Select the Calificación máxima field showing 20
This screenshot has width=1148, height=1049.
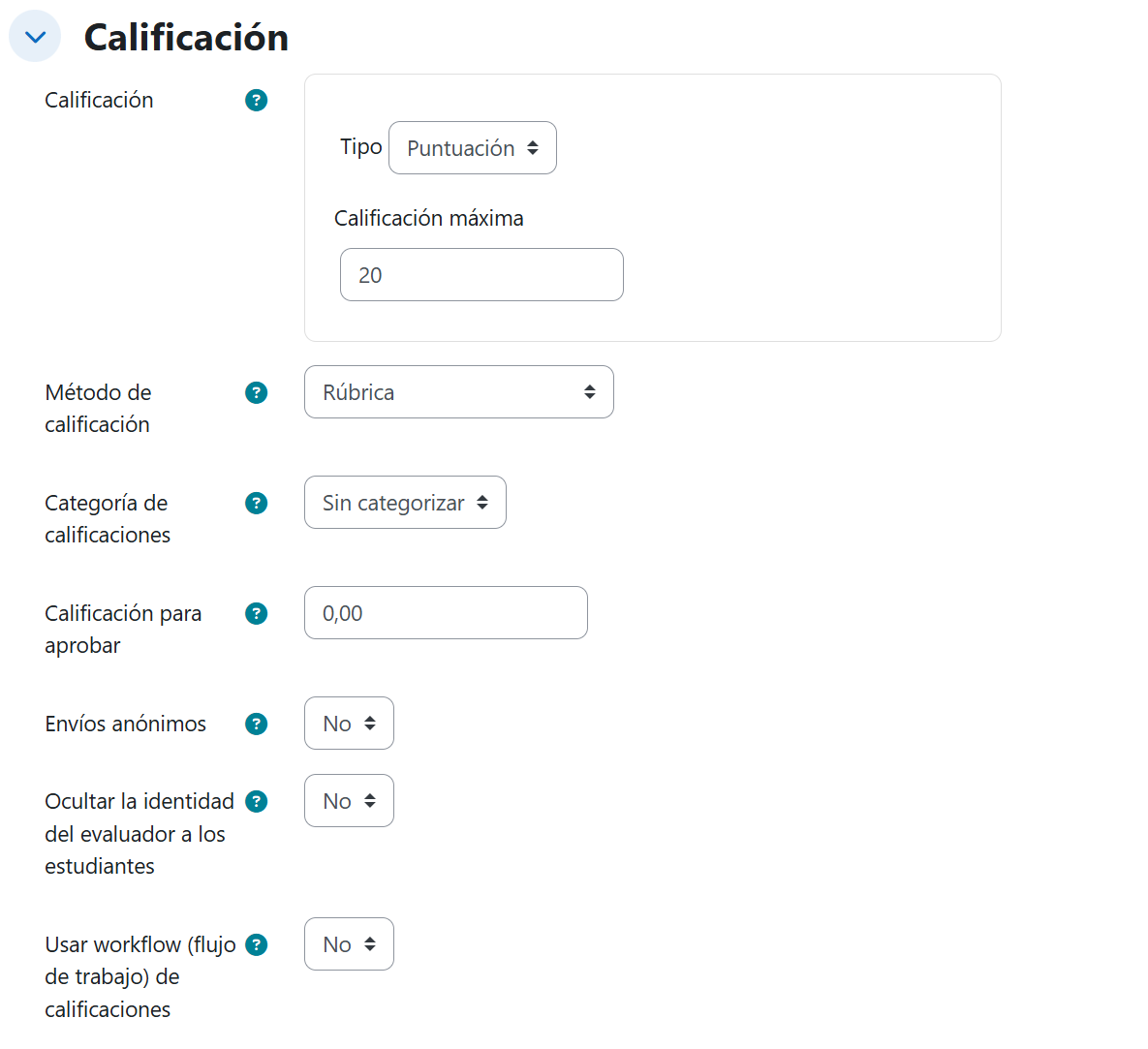click(481, 274)
